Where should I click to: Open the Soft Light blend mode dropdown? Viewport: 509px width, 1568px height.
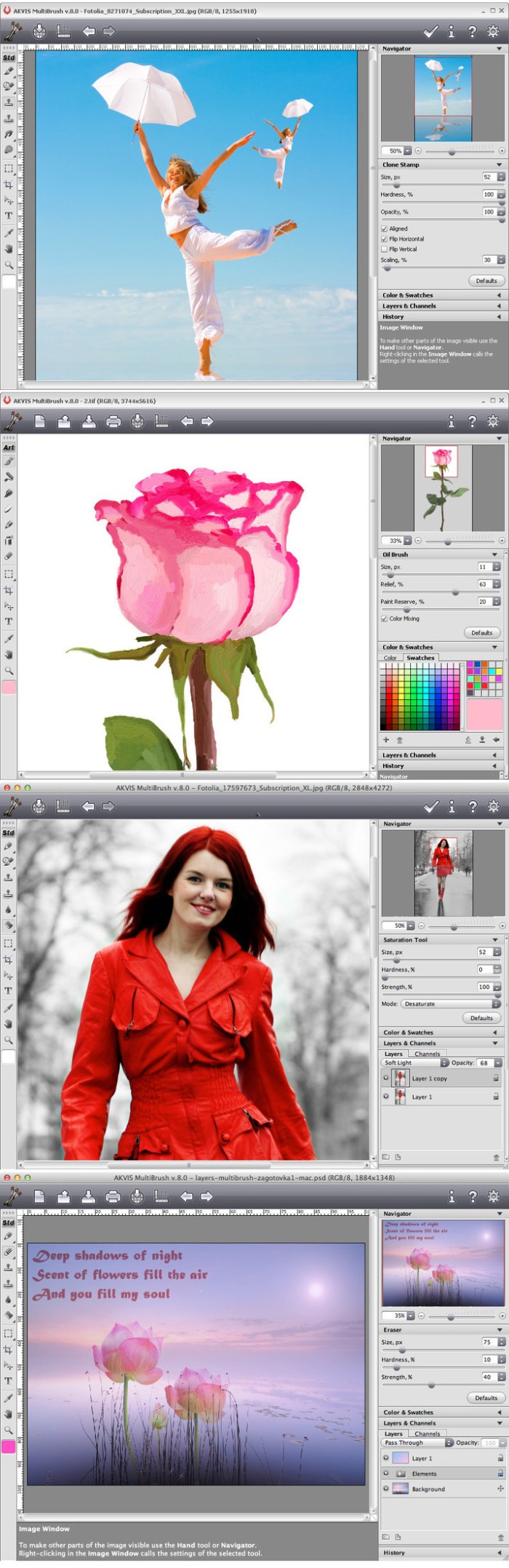click(413, 1062)
